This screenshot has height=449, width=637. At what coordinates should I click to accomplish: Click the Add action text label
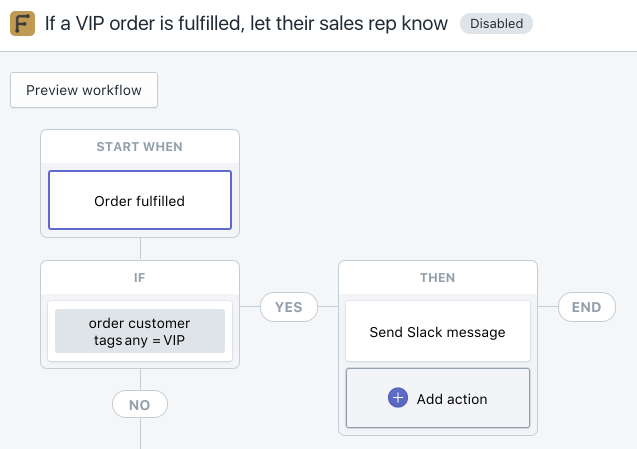[452, 399]
